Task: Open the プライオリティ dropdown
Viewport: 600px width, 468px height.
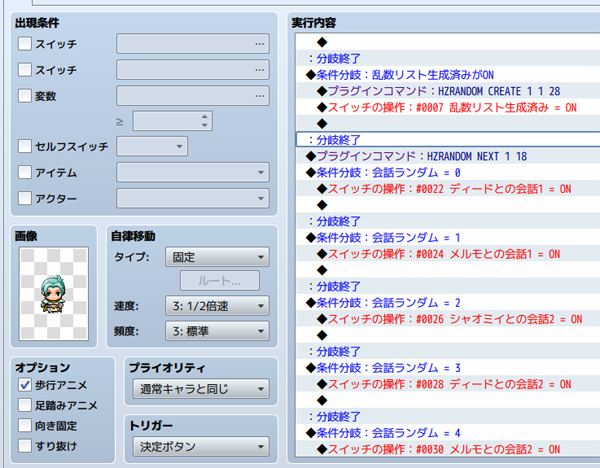Action: 201,389
